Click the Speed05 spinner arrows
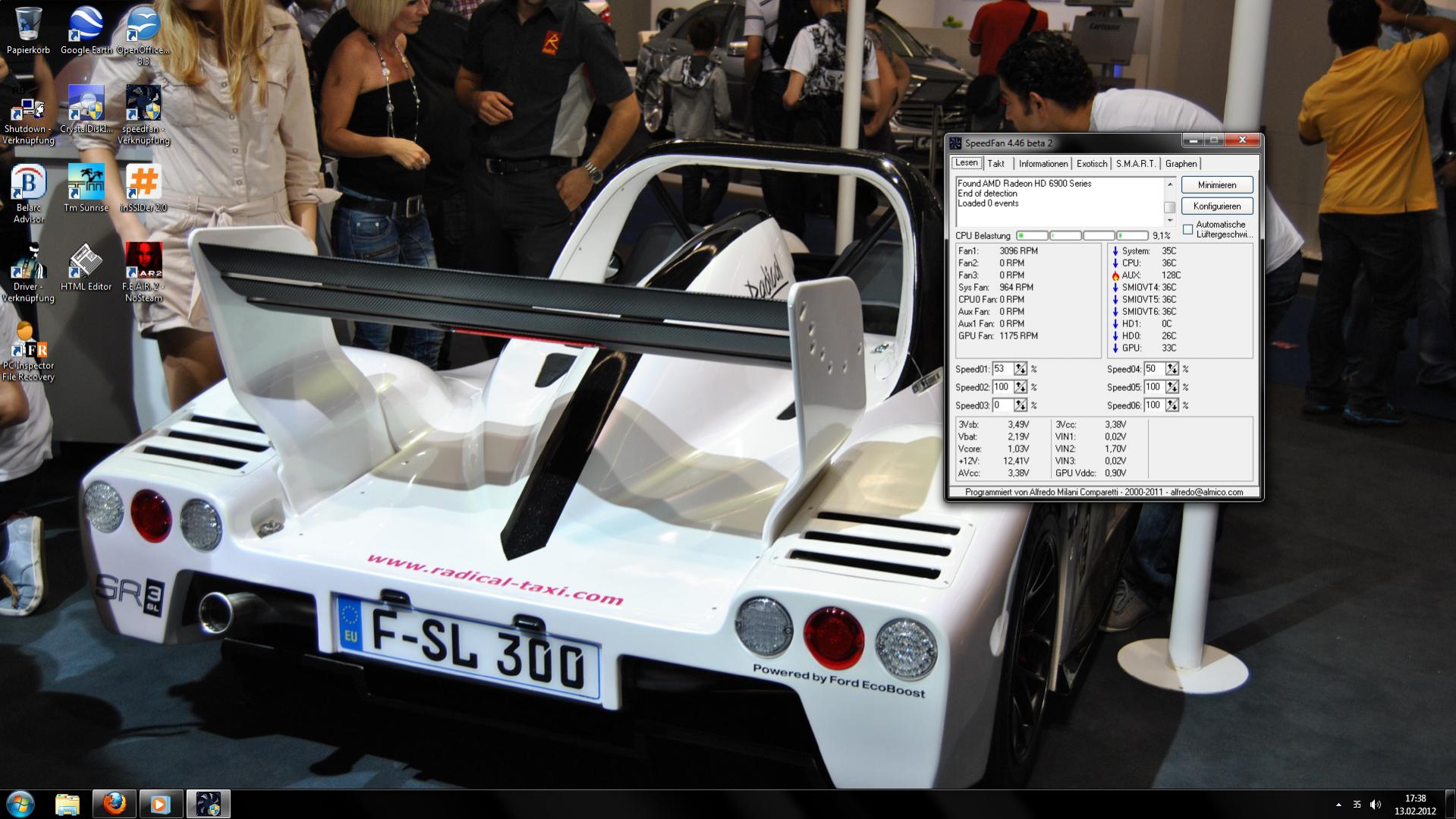Viewport: 1456px width, 819px height. pos(1172,387)
